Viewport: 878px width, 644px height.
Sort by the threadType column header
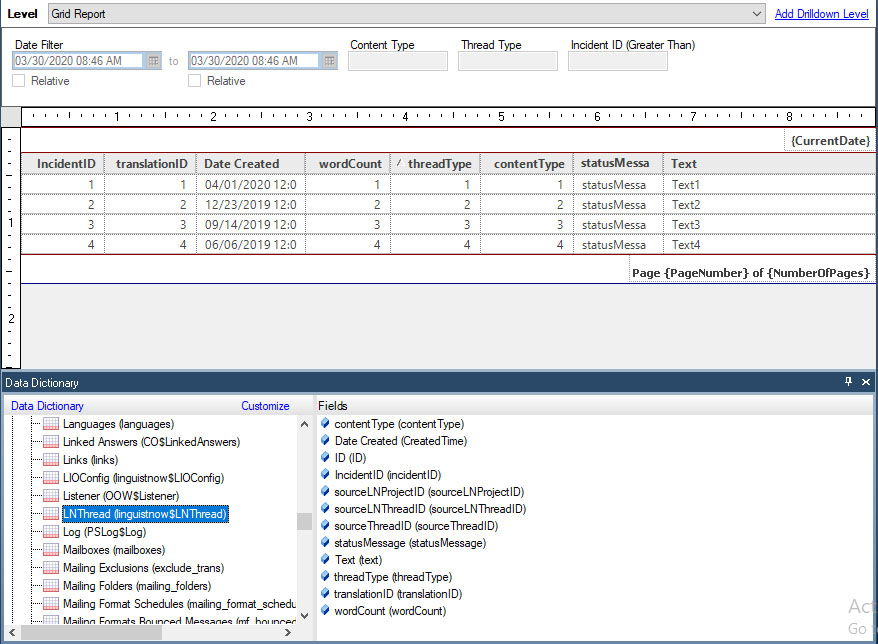[439, 163]
